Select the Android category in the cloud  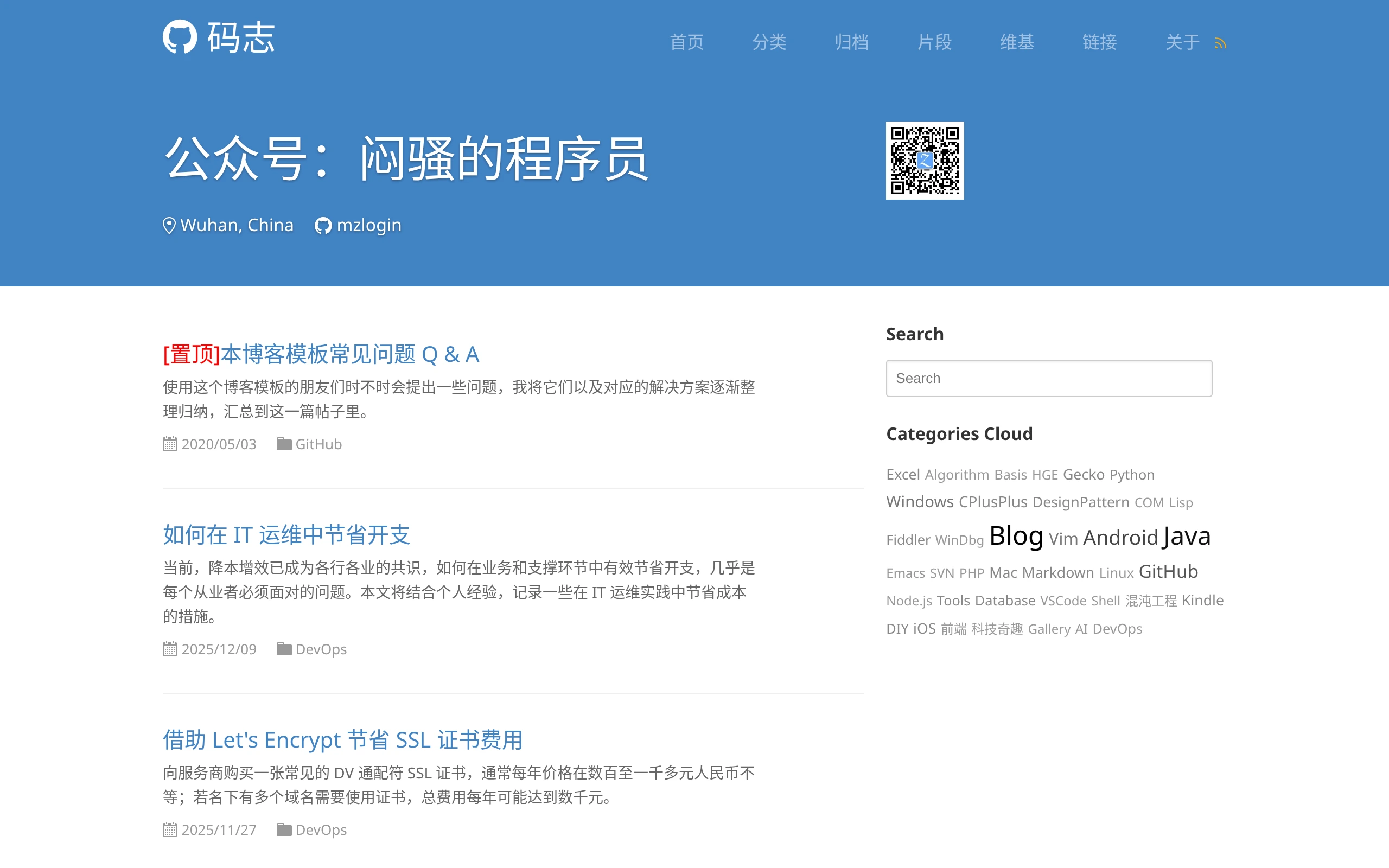pos(1120,538)
